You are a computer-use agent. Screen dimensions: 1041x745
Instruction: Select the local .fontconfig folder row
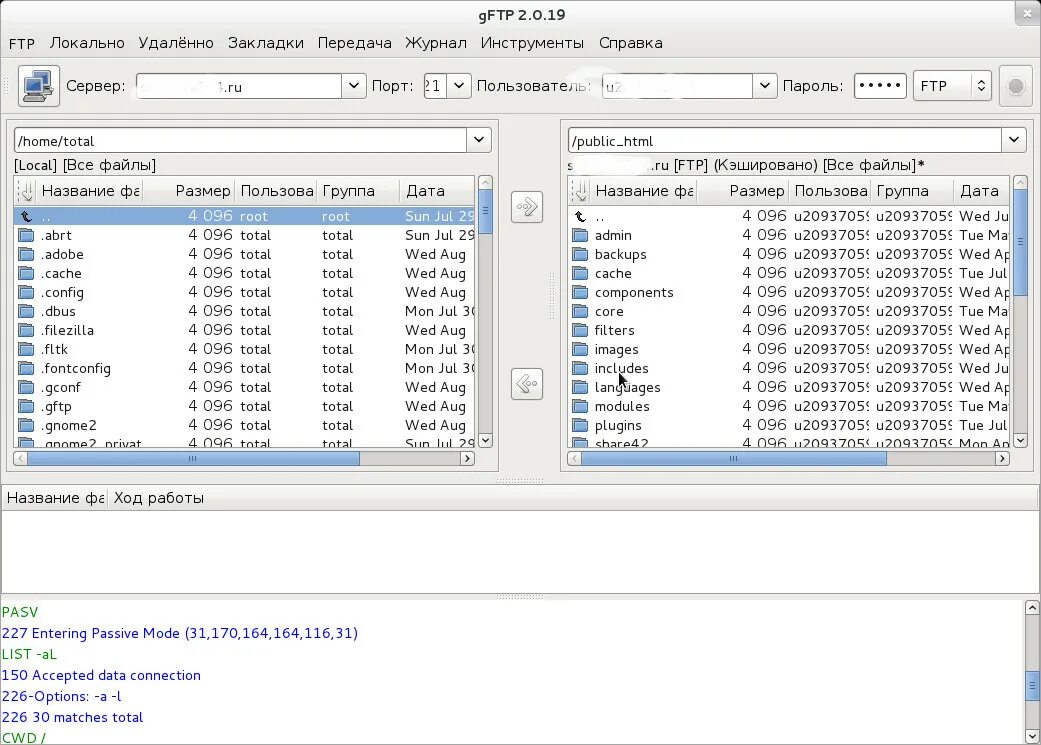244,368
